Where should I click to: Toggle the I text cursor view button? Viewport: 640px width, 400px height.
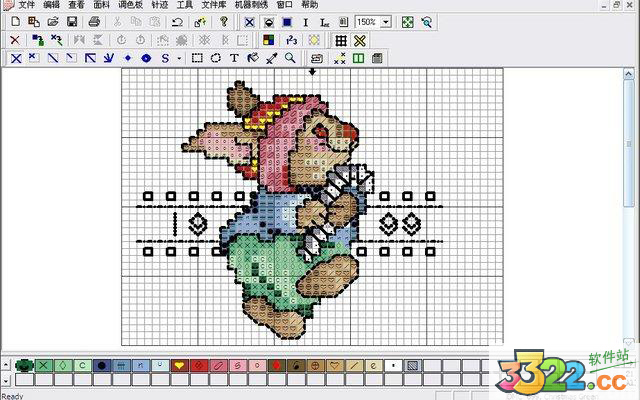pos(305,22)
